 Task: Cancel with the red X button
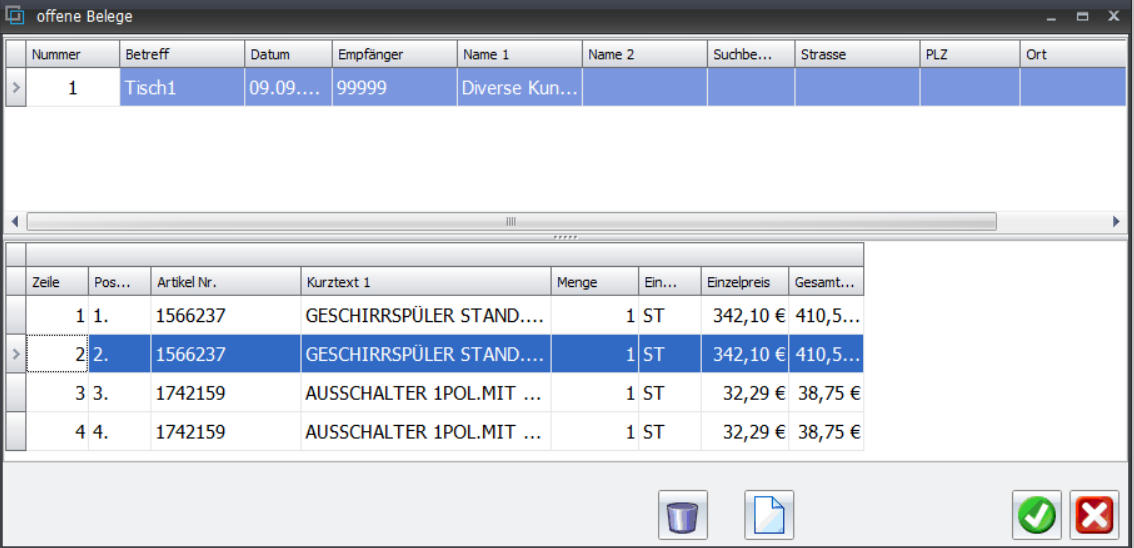tap(1094, 516)
